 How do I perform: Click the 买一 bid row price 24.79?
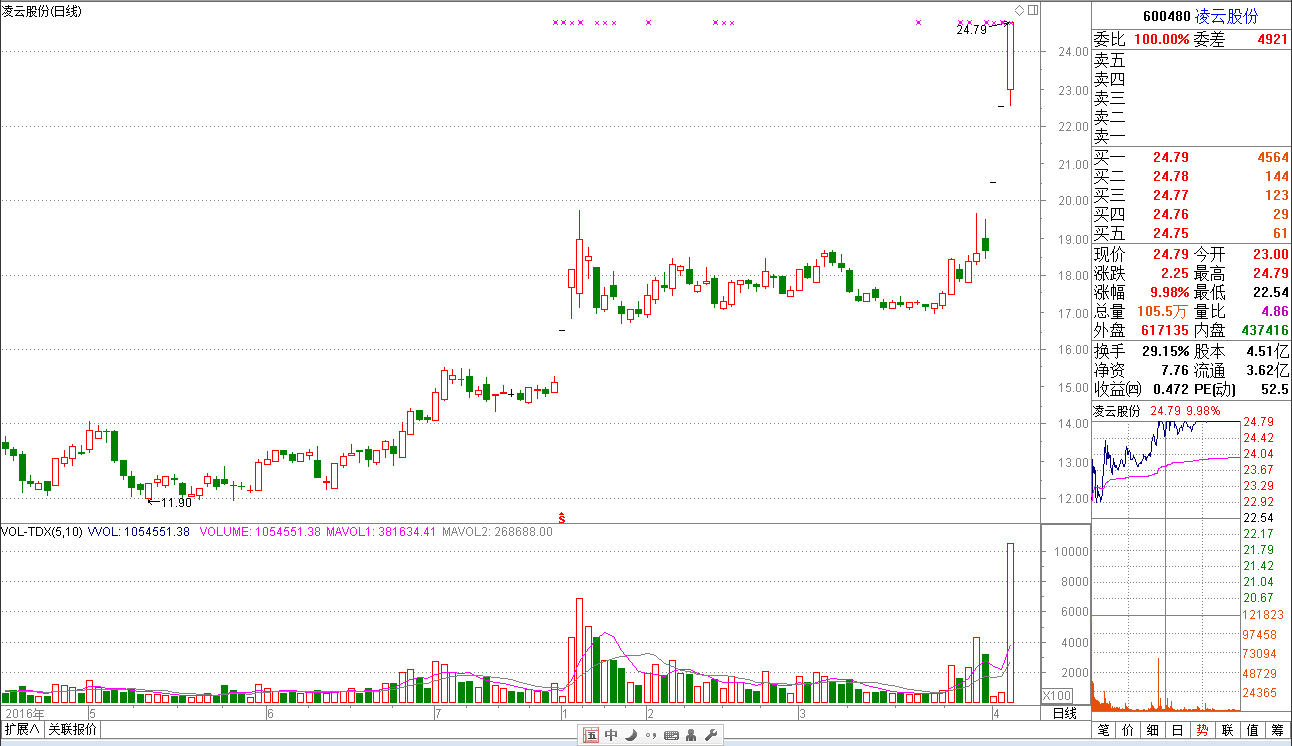click(x=1171, y=158)
